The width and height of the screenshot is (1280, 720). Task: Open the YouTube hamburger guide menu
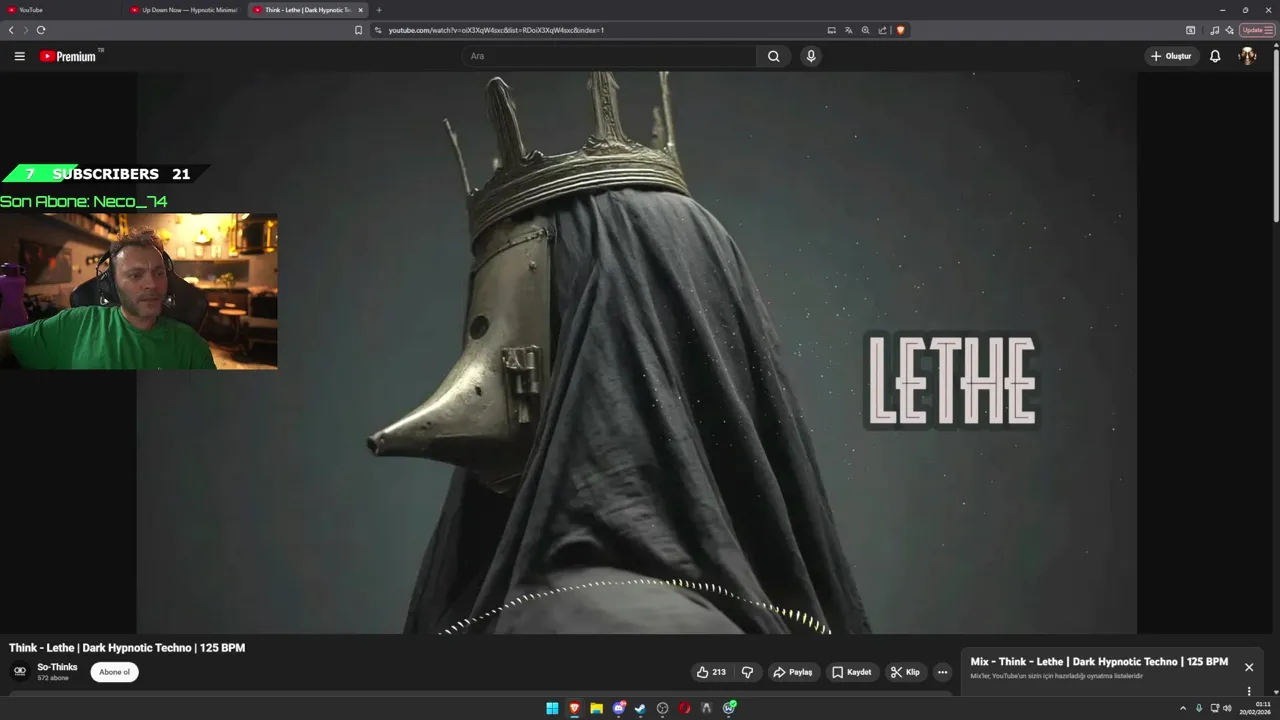[x=19, y=56]
